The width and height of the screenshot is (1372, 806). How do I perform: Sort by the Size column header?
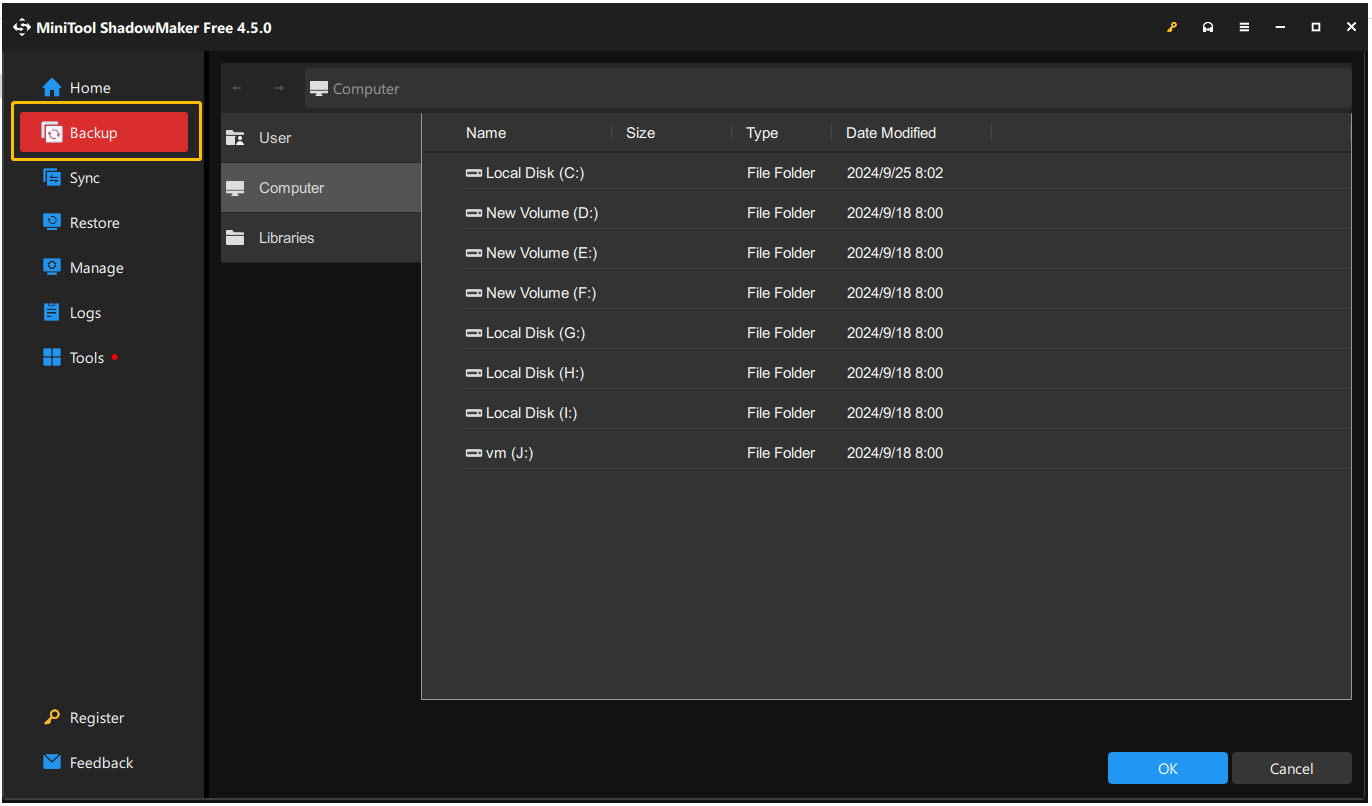point(641,133)
